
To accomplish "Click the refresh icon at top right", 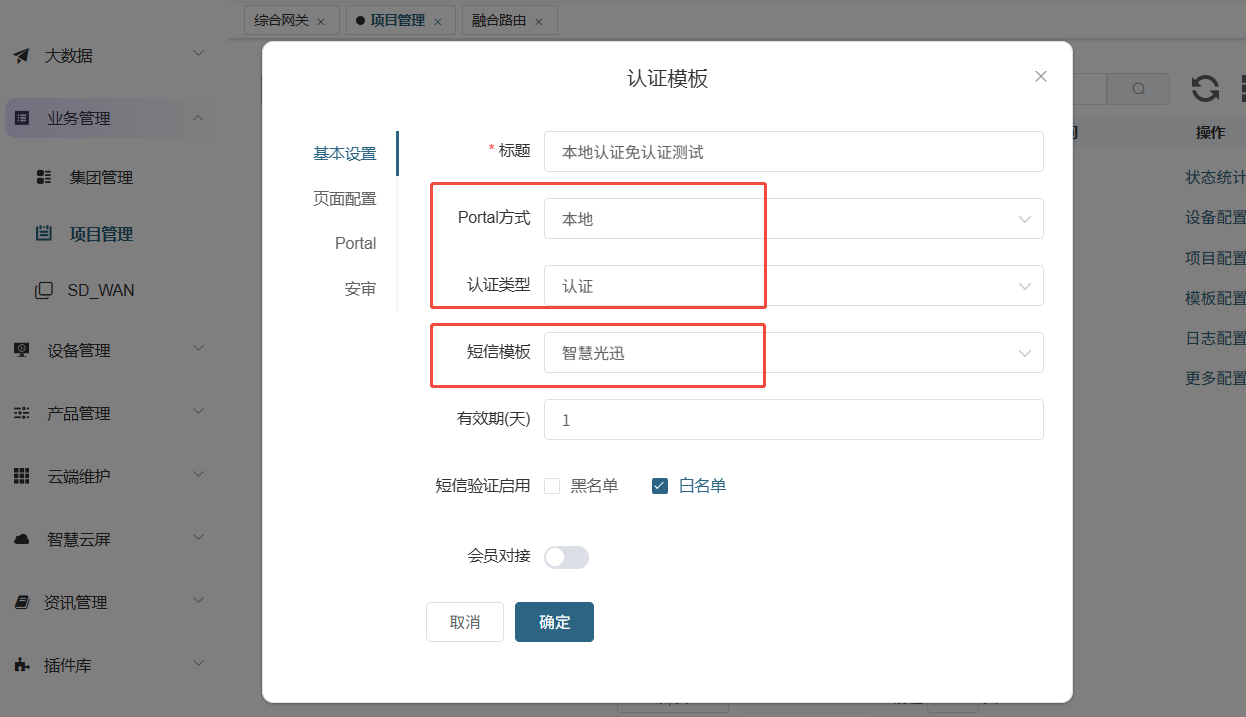I will [1205, 89].
